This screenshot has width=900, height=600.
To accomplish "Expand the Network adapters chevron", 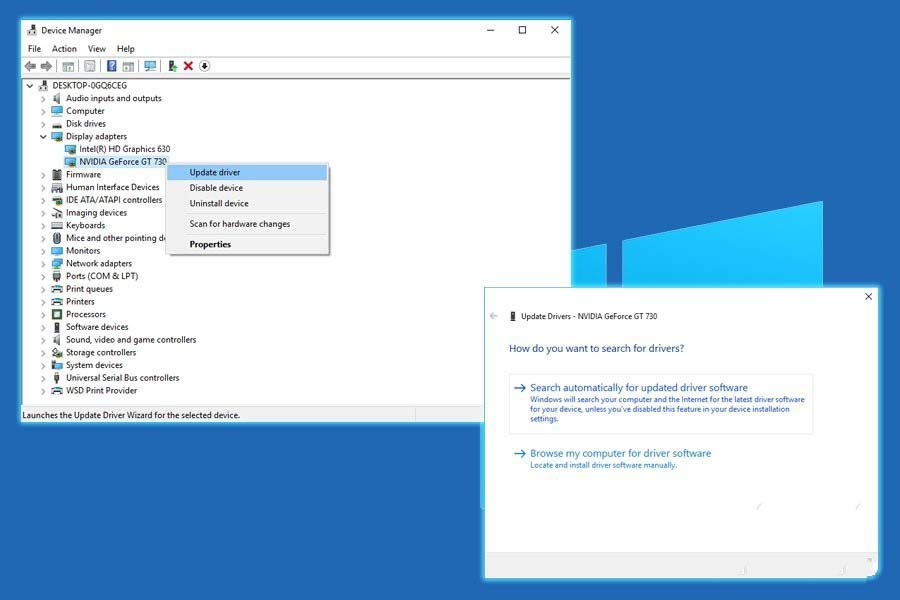I will pyautogui.click(x=43, y=264).
